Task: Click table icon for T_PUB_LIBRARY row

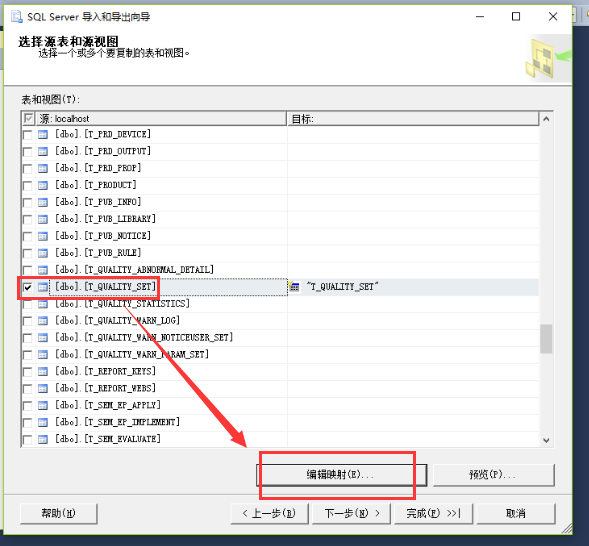Action: pyautogui.click(x=43, y=219)
